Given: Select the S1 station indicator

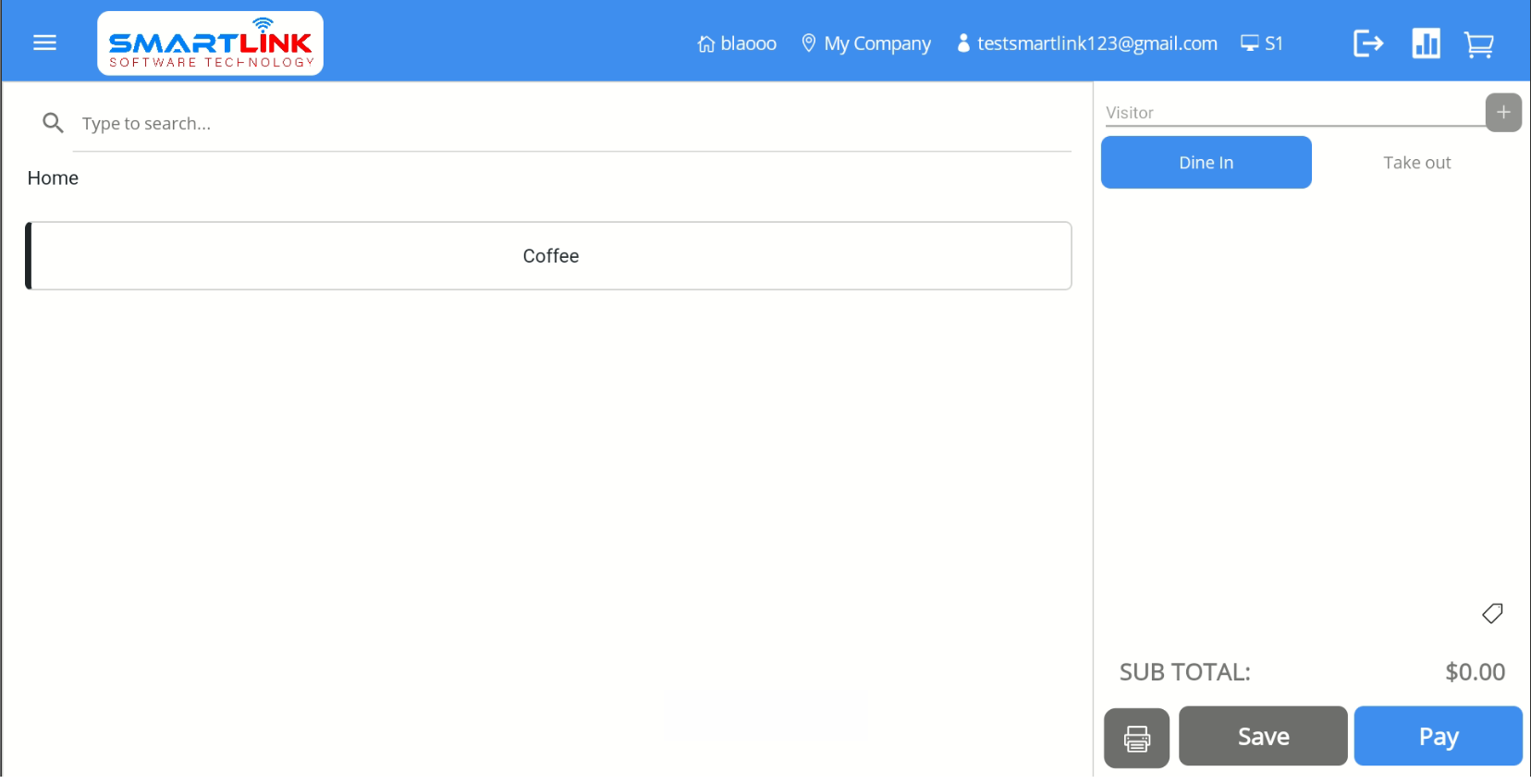Looking at the screenshot, I should pyautogui.click(x=1262, y=43).
